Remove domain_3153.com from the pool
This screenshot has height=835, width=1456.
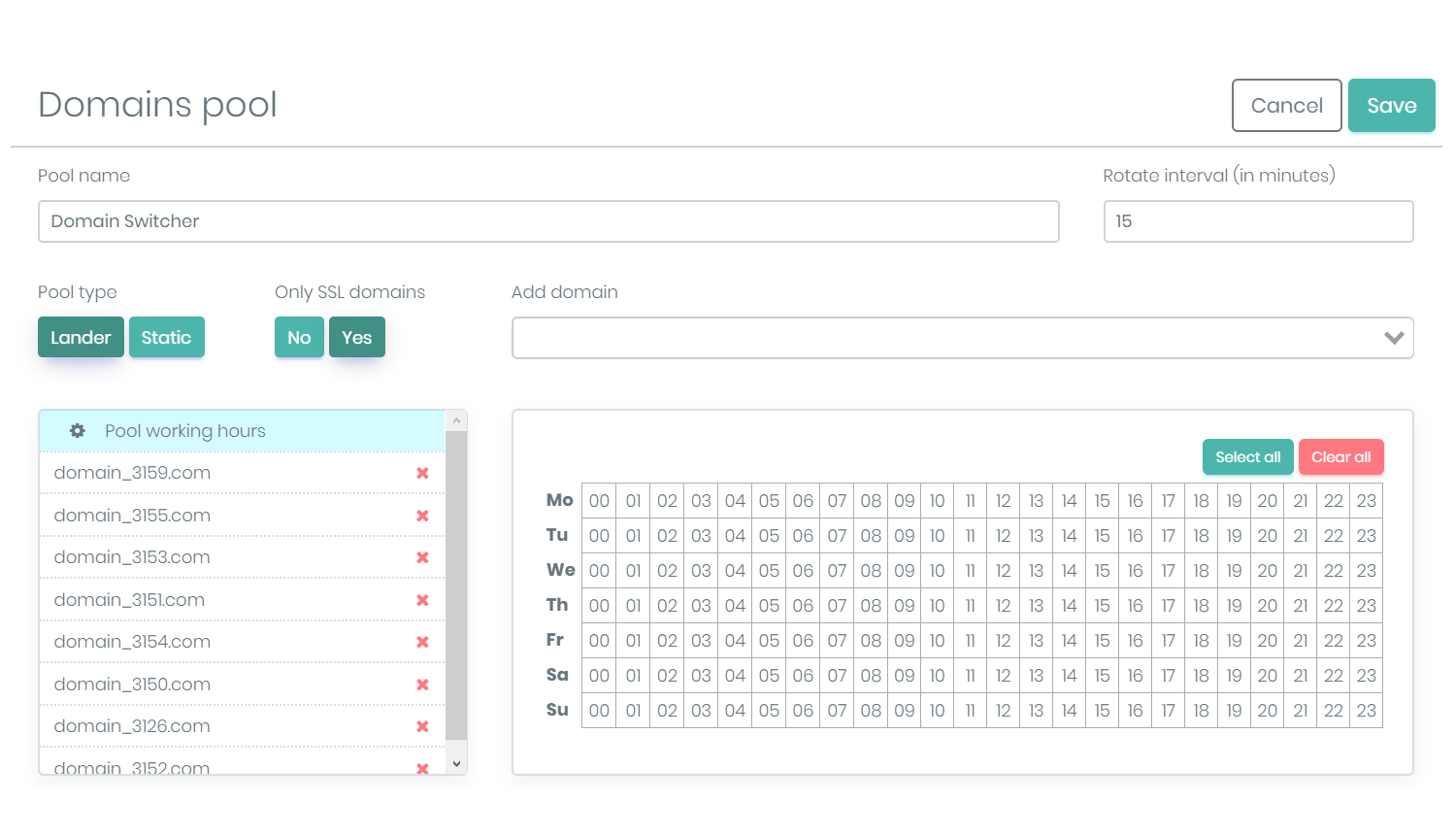tap(422, 557)
